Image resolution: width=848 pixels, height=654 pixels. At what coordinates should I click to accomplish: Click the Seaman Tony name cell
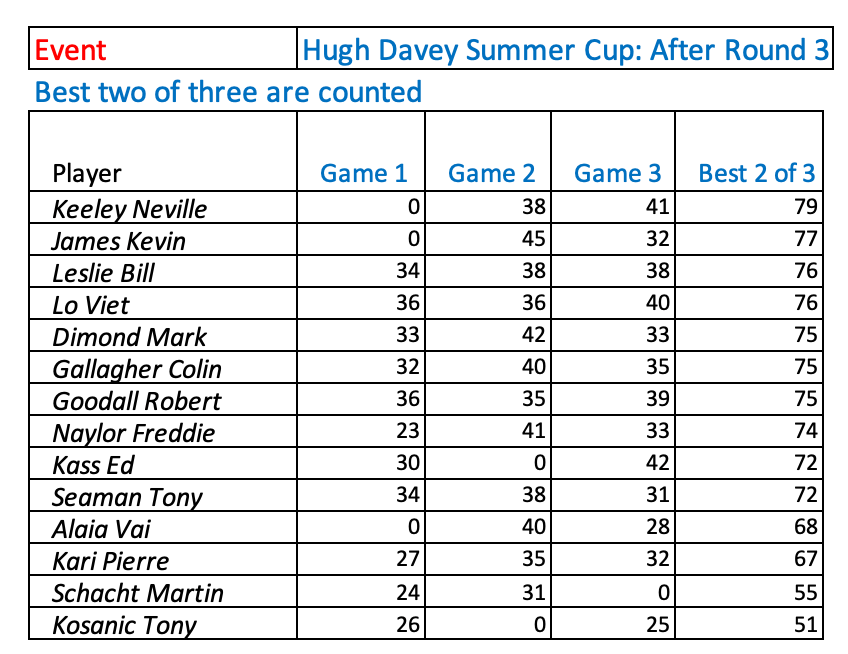click(x=127, y=497)
